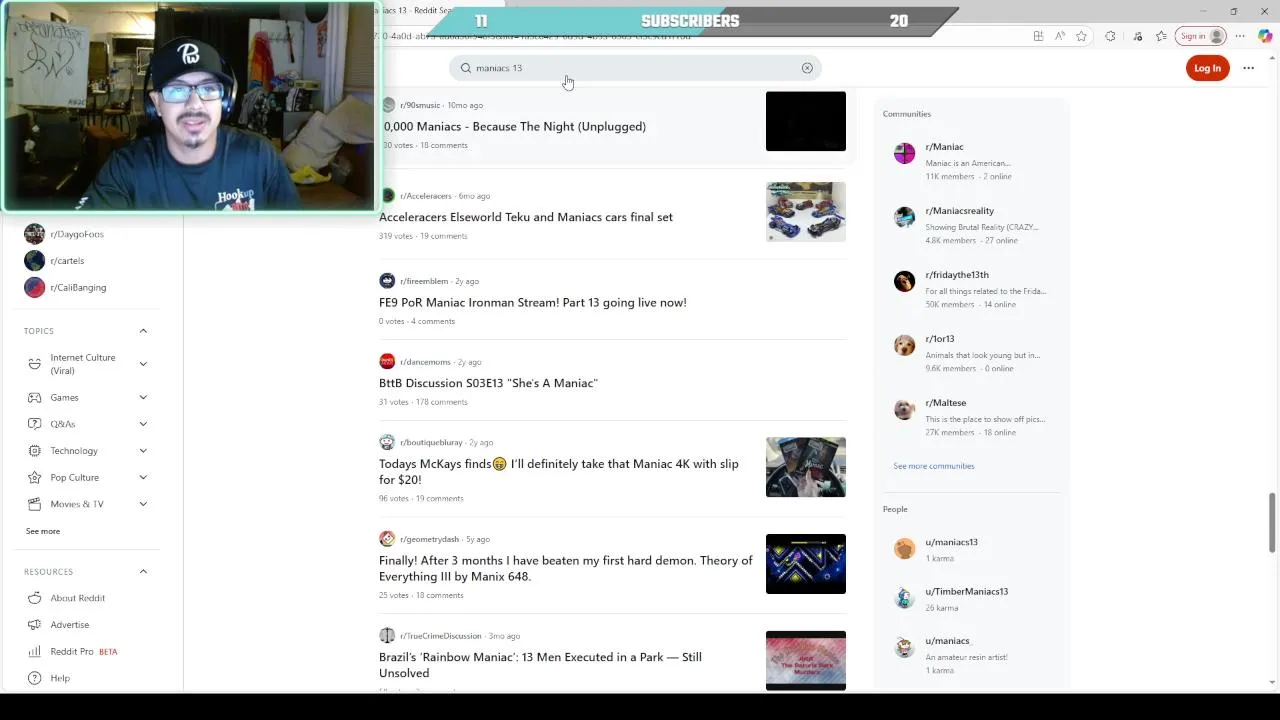Expand the Games topic
Image resolution: width=1280 pixels, height=720 pixels.
(x=143, y=398)
